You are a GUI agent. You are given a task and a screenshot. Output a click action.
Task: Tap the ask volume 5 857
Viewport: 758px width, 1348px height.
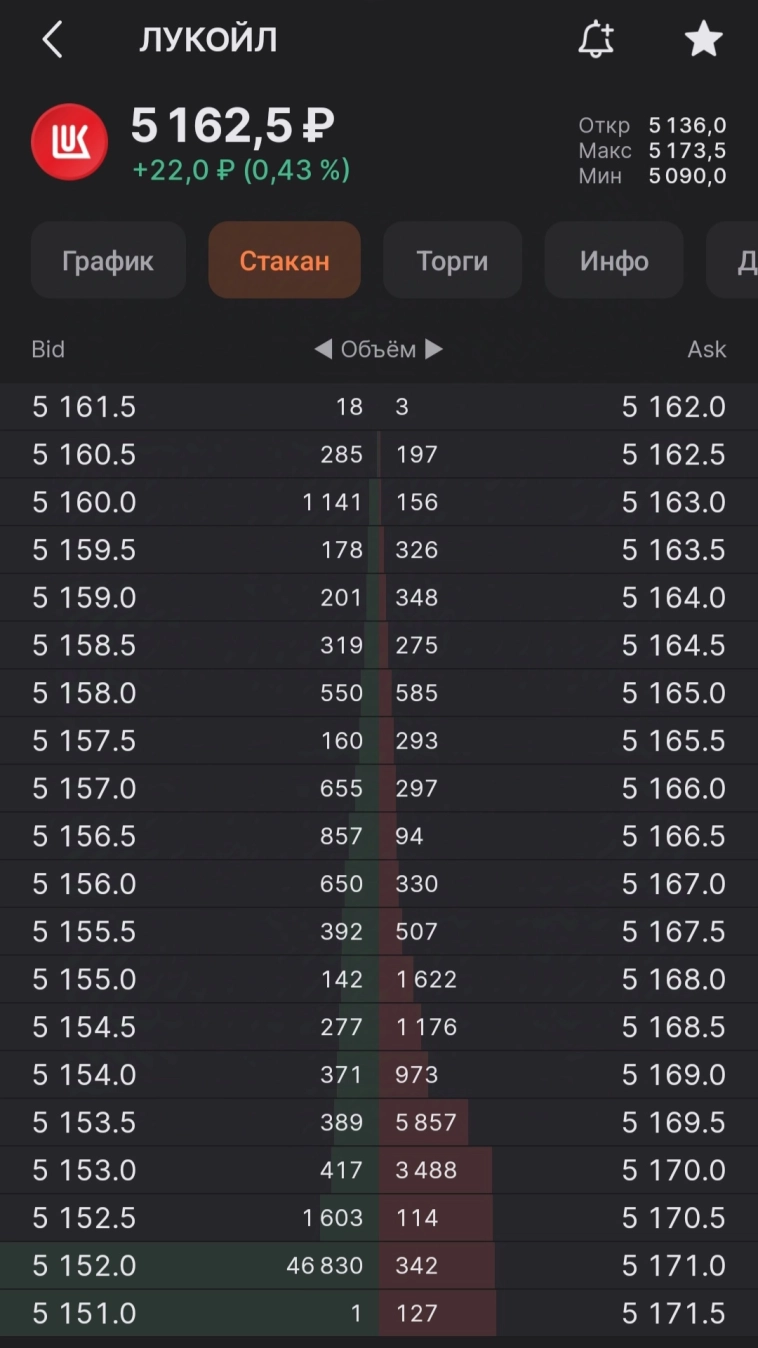[426, 1122]
